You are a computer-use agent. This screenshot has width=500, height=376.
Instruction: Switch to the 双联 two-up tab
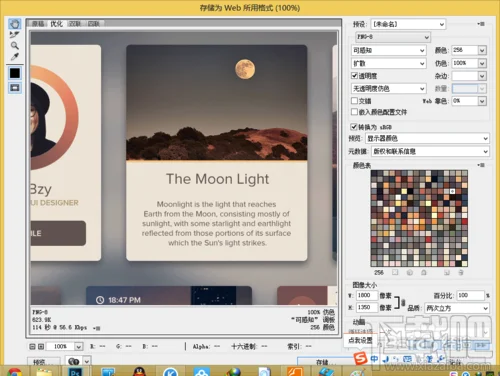point(75,24)
